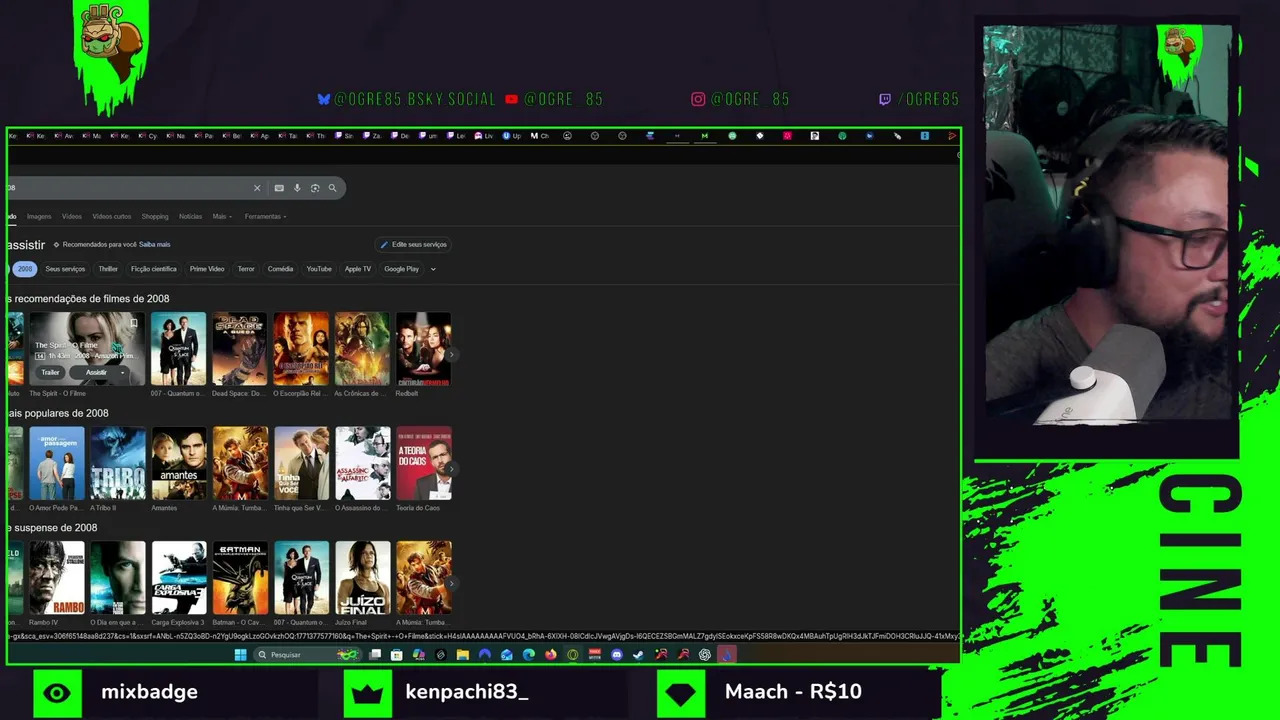
Task: Search by image using the lens icon
Action: (315, 188)
